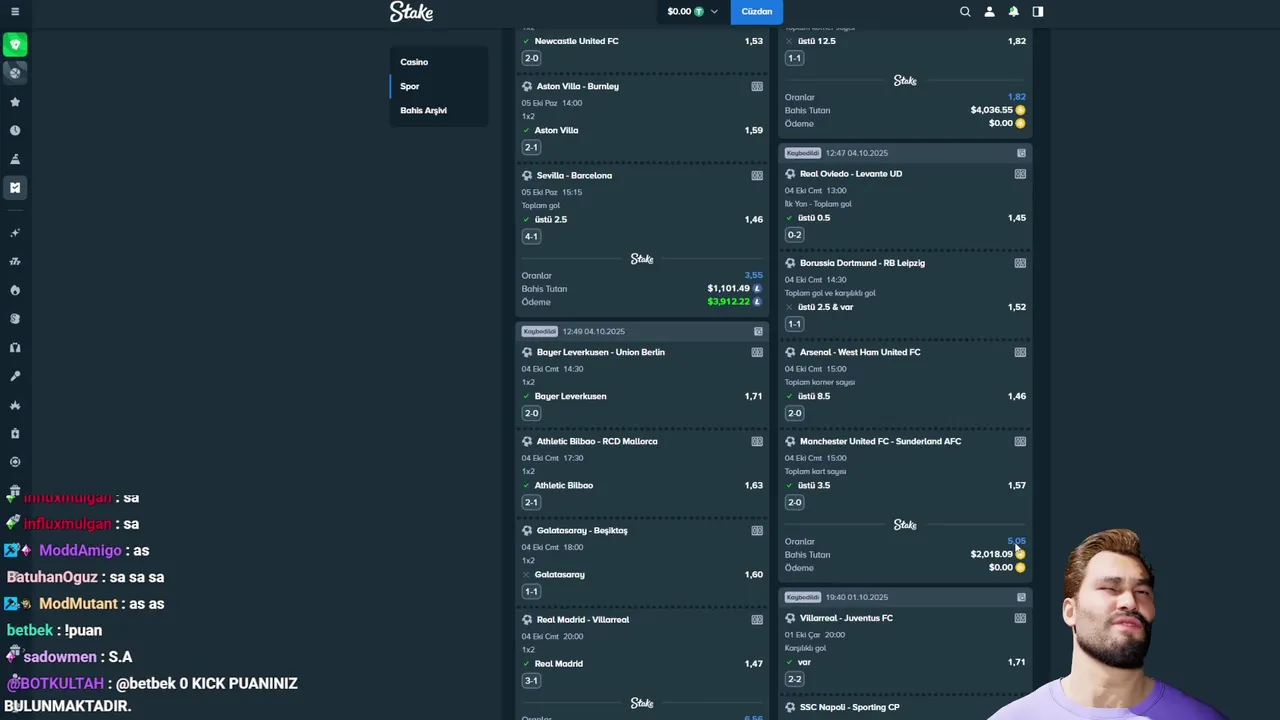Click chat message from BatuhanOguz
The width and height of the screenshot is (1280, 720).
85,577
